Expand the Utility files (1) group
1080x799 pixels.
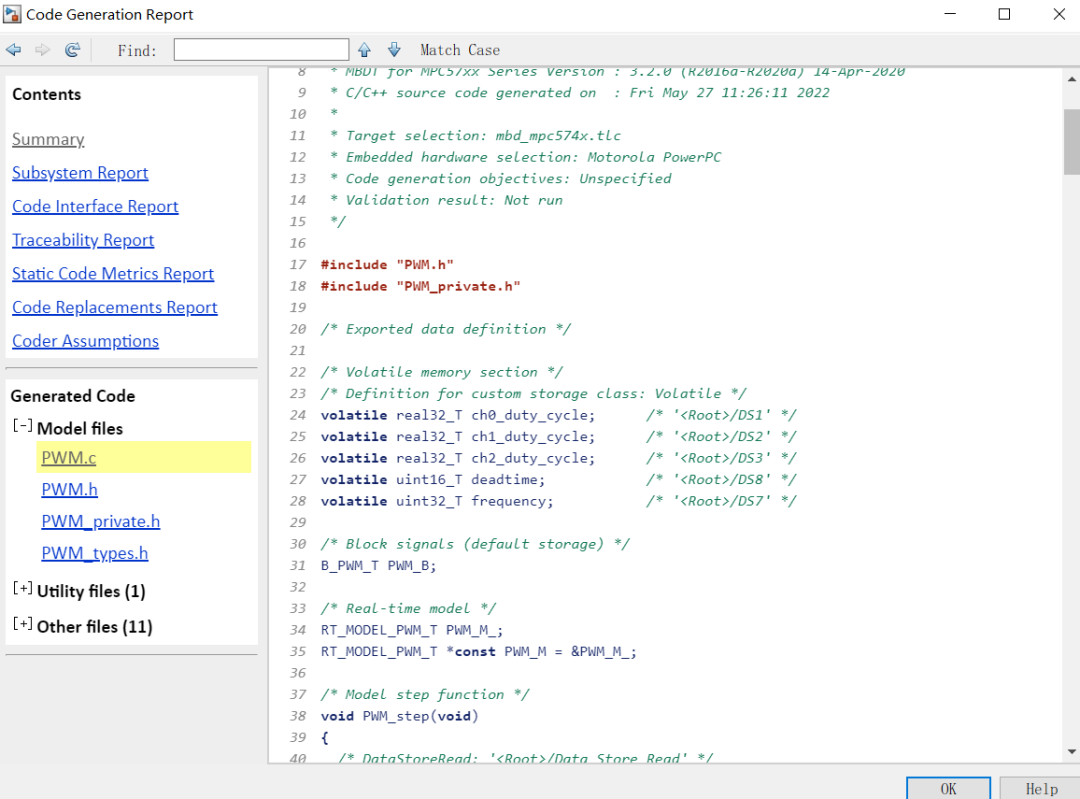[23, 588]
